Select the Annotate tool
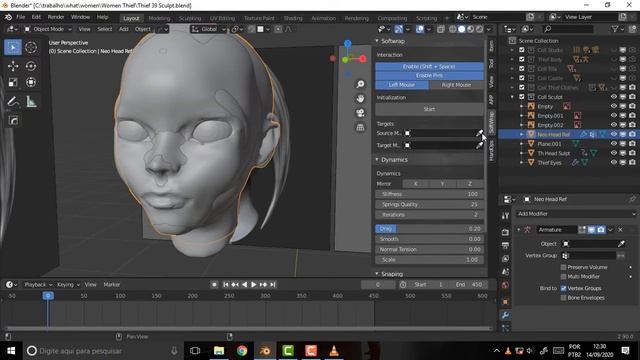Image resolution: width=640 pixels, height=360 pixels. (x=13, y=102)
